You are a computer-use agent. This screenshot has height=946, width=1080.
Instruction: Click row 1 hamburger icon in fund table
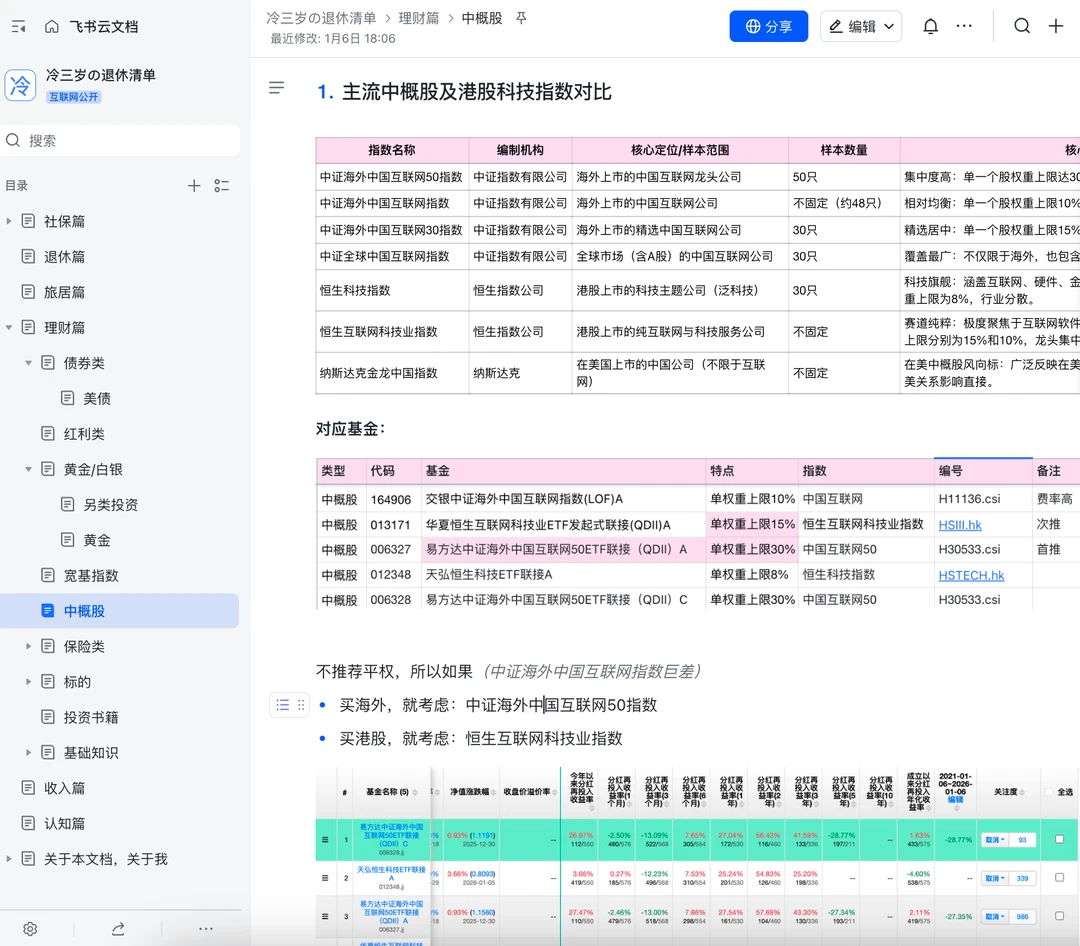(325, 840)
